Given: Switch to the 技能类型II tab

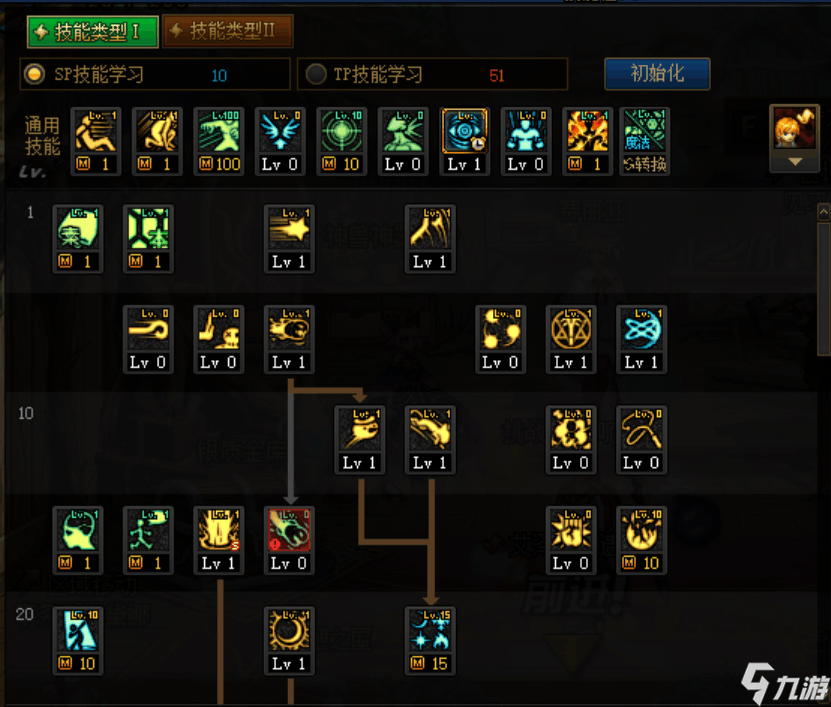Looking at the screenshot, I should coord(227,31).
